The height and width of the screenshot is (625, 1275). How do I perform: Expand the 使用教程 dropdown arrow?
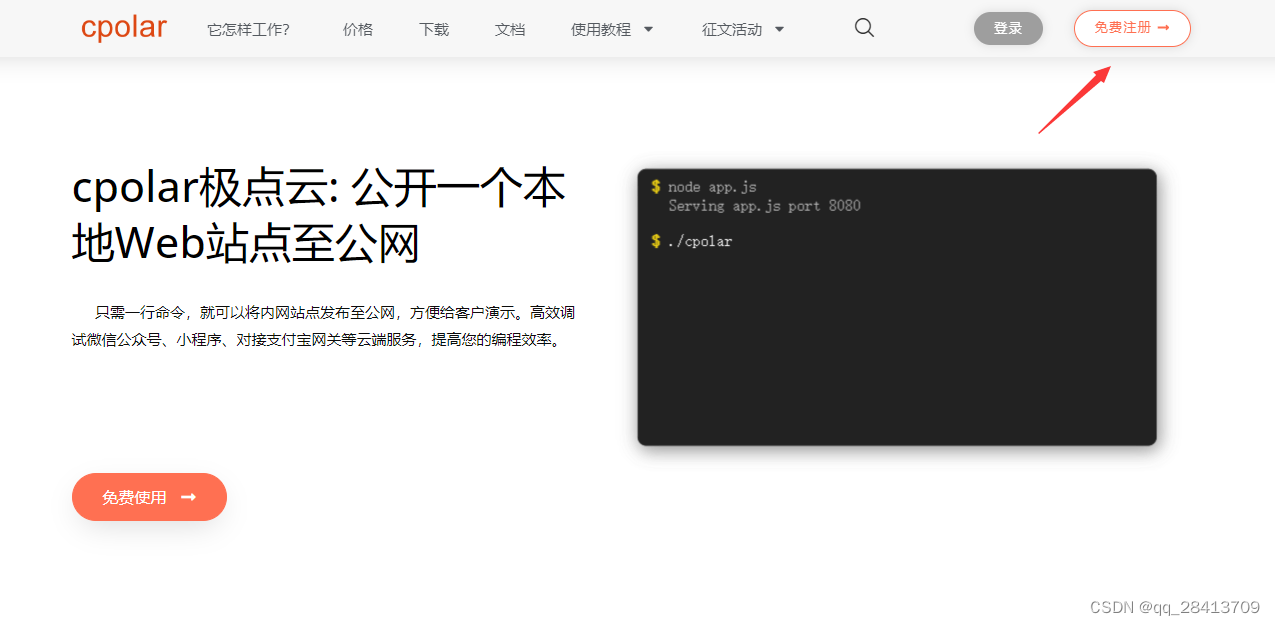point(648,29)
